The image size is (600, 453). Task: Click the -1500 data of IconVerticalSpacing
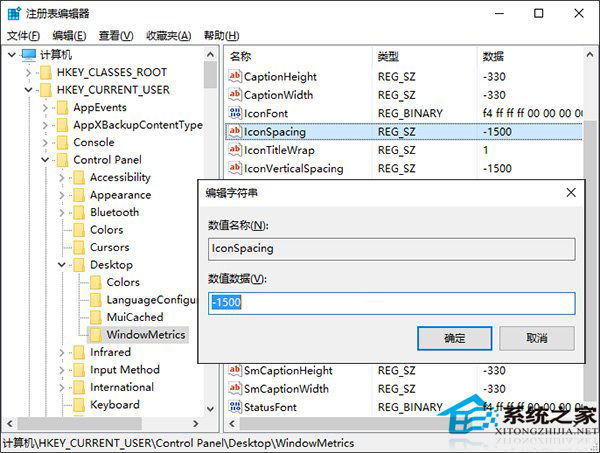(x=497, y=169)
